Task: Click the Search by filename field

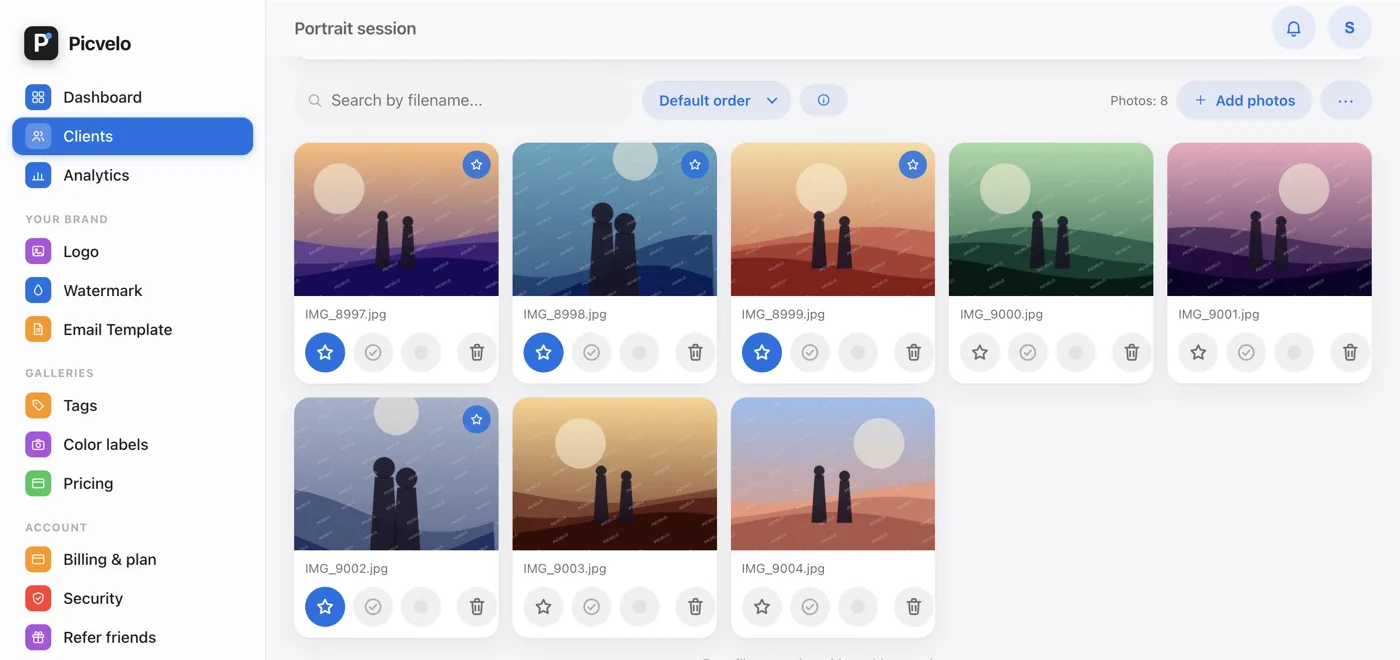Action: point(464,100)
